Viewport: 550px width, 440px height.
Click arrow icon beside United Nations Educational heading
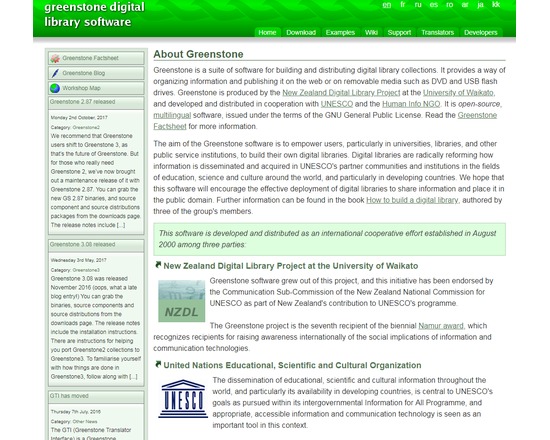(x=158, y=364)
